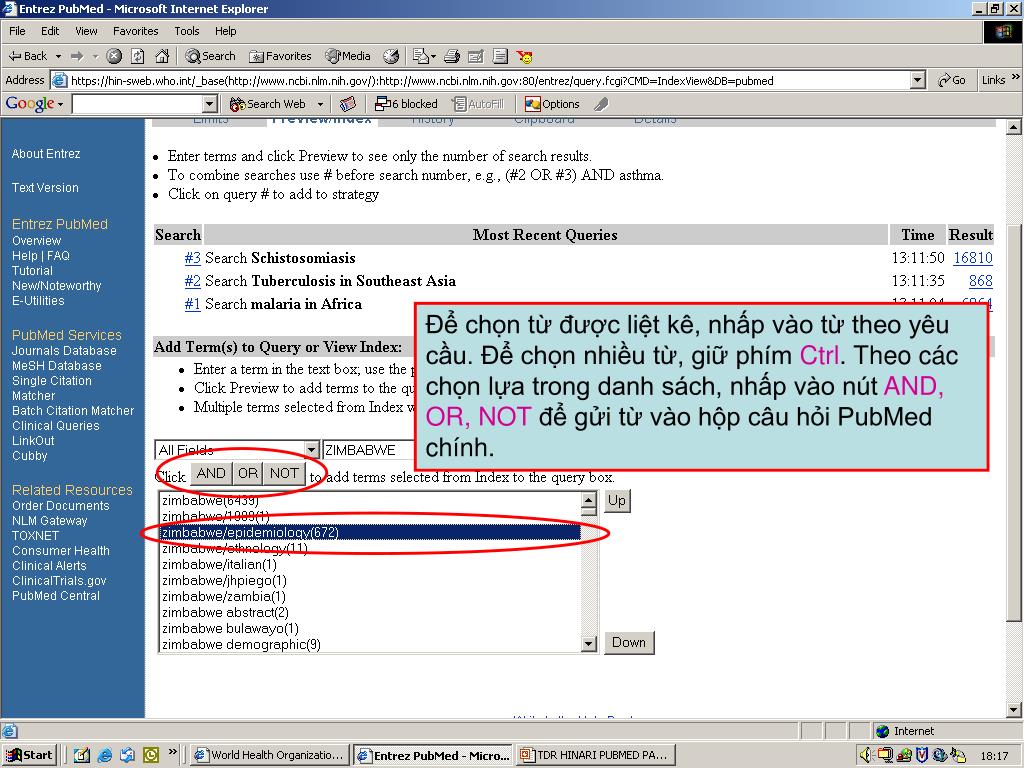Open the Google search box dropdown
This screenshot has width=1024, height=768.
pyautogui.click(x=210, y=104)
